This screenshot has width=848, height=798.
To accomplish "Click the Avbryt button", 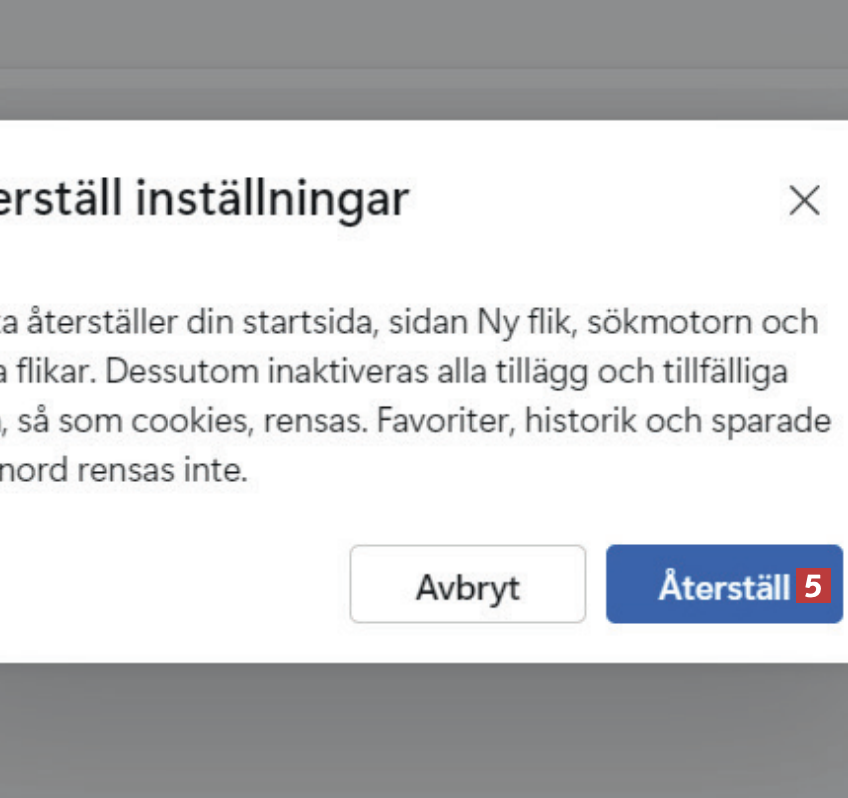I will 467,585.
